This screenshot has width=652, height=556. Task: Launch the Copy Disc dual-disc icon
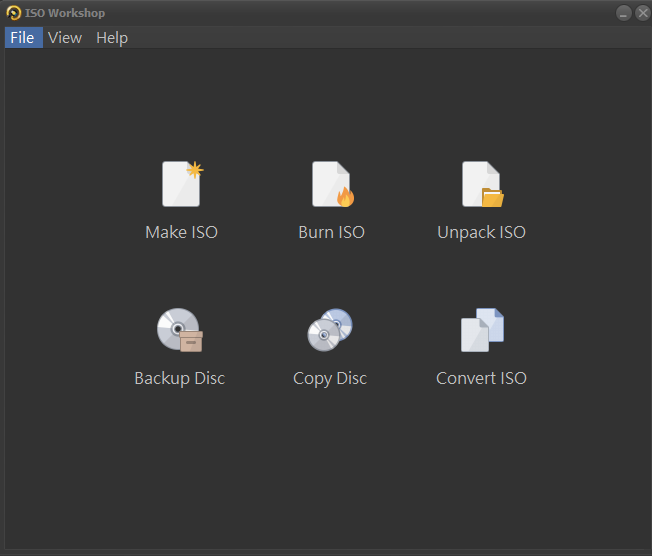[x=330, y=330]
